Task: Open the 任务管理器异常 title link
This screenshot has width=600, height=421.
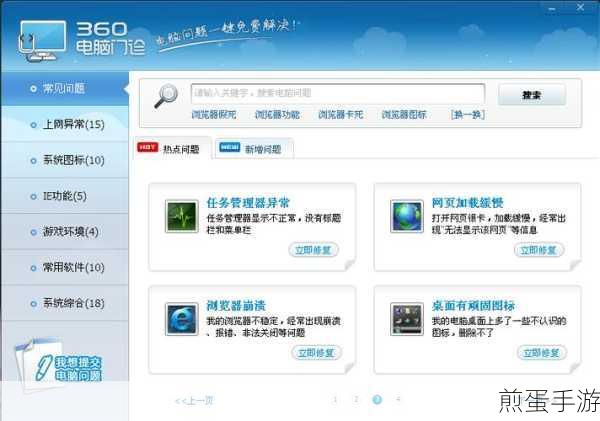Action: (248, 203)
